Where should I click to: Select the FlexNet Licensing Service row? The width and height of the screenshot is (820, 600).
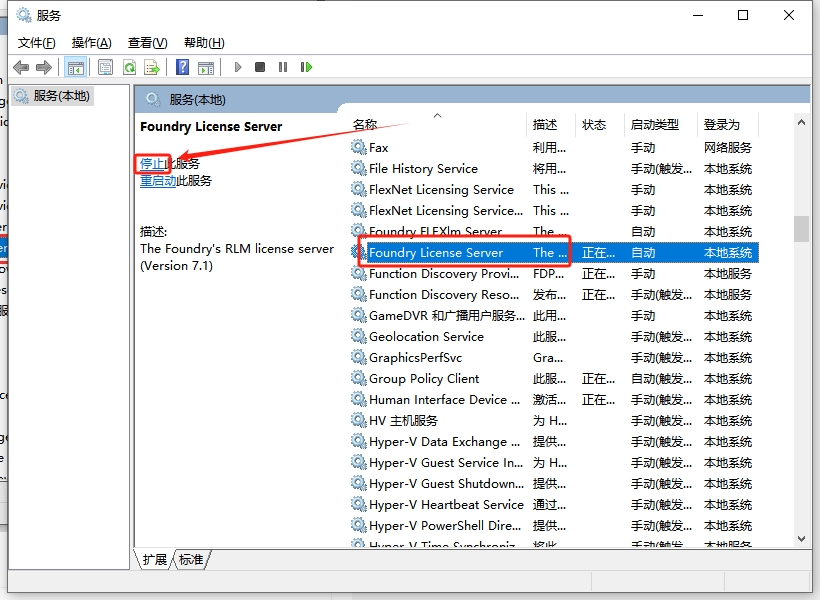[x=554, y=189]
